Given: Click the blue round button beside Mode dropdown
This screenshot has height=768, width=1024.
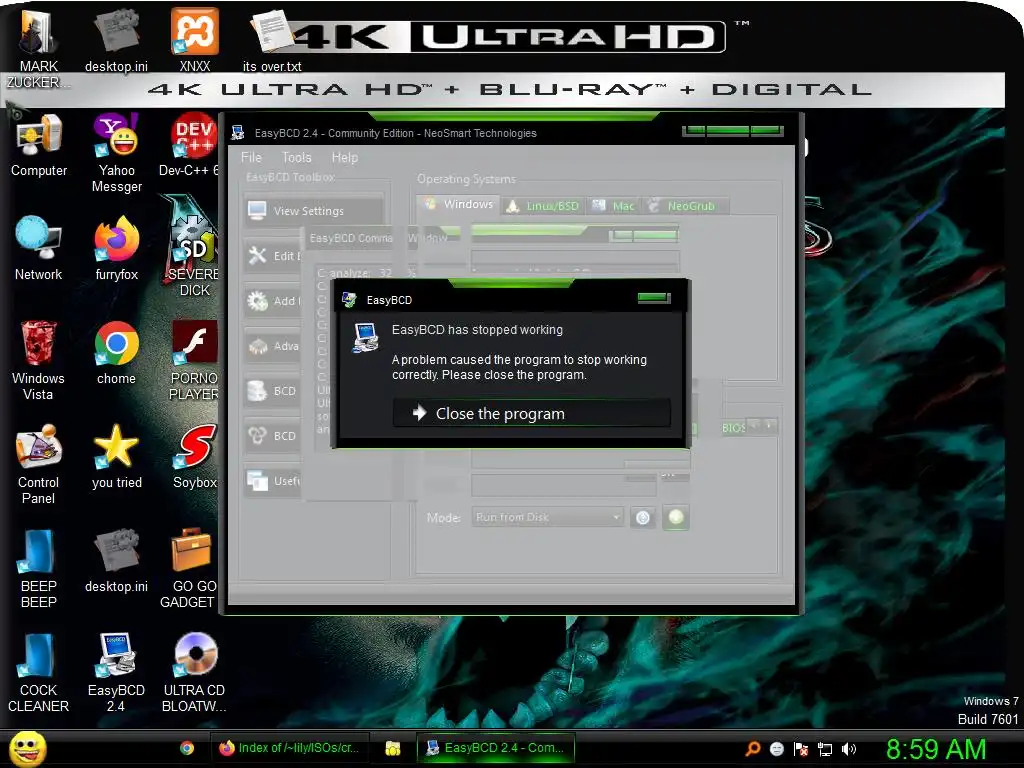Looking at the screenshot, I should [643, 518].
